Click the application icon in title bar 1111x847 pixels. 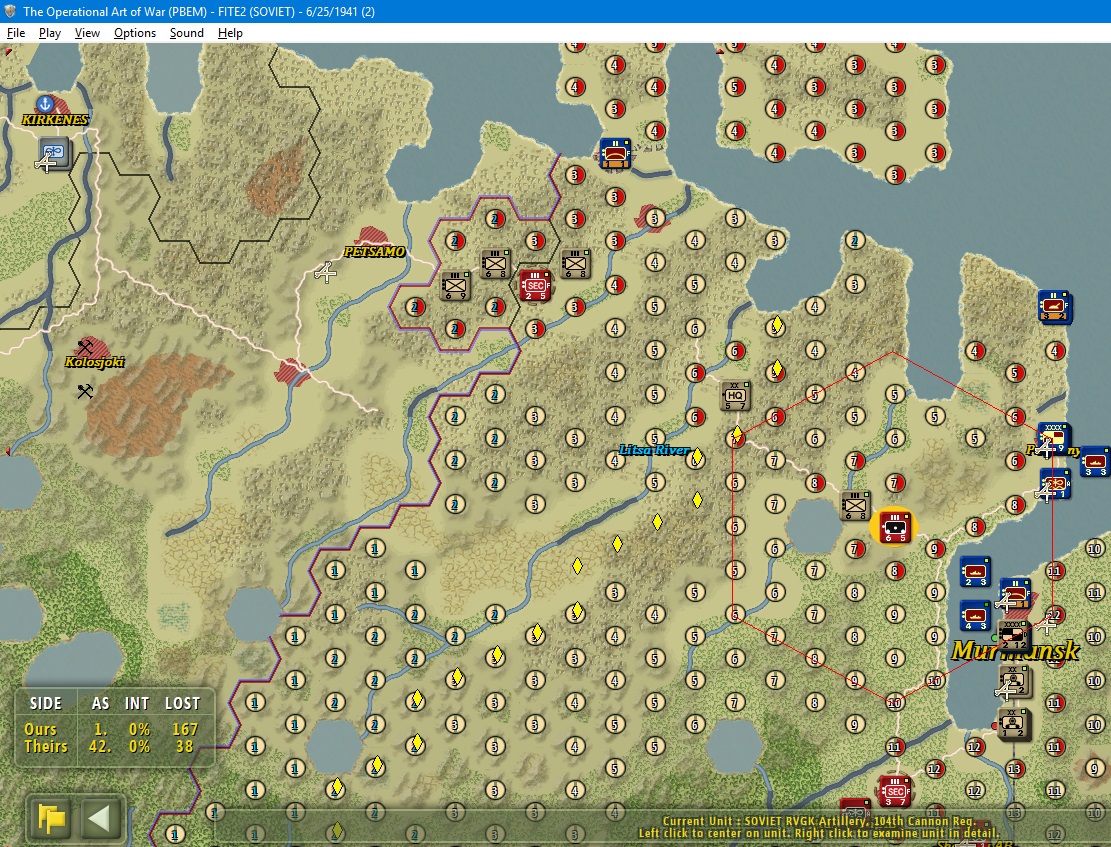click(x=10, y=11)
